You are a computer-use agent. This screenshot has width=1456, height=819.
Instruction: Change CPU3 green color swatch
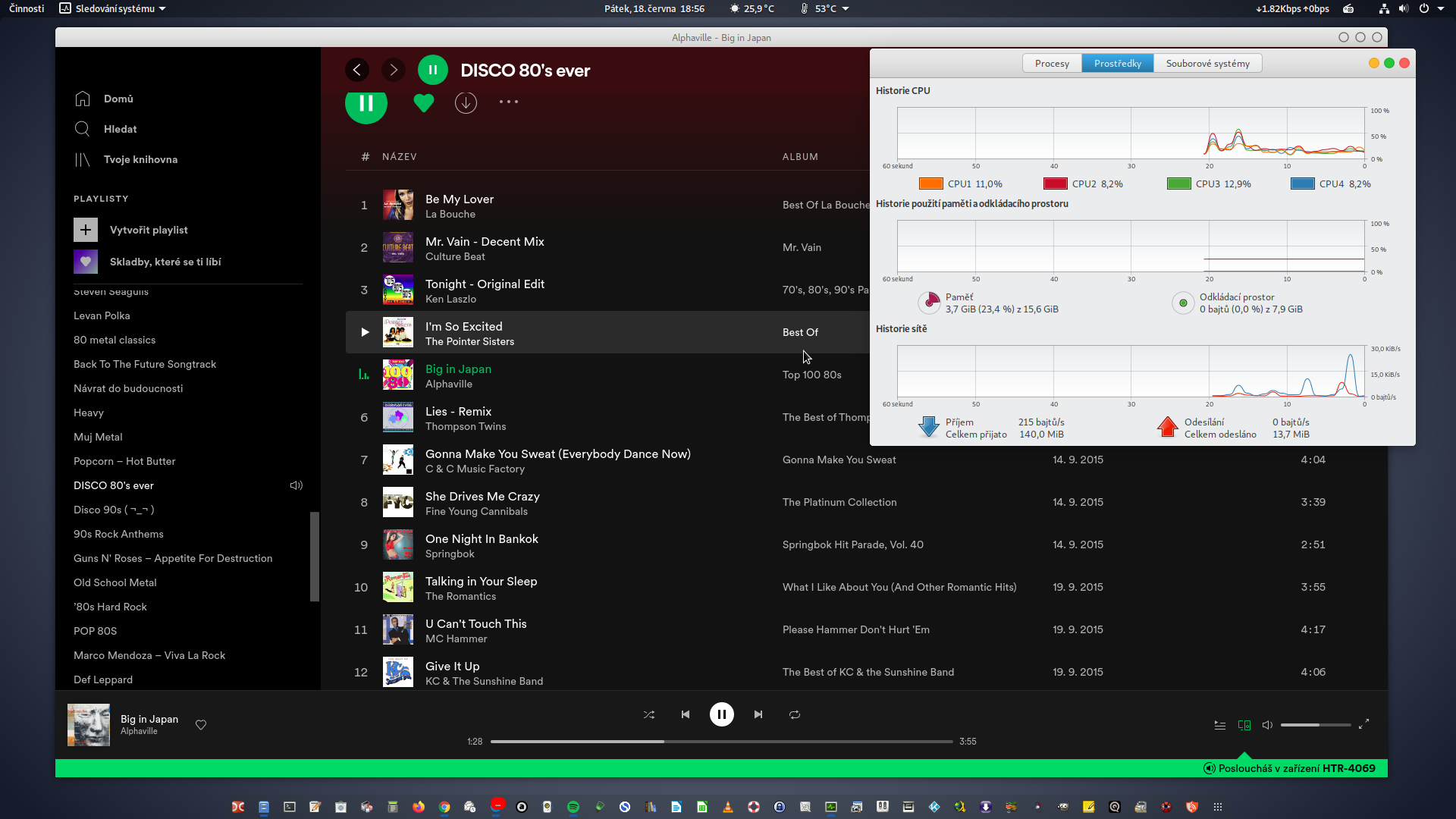1179,184
